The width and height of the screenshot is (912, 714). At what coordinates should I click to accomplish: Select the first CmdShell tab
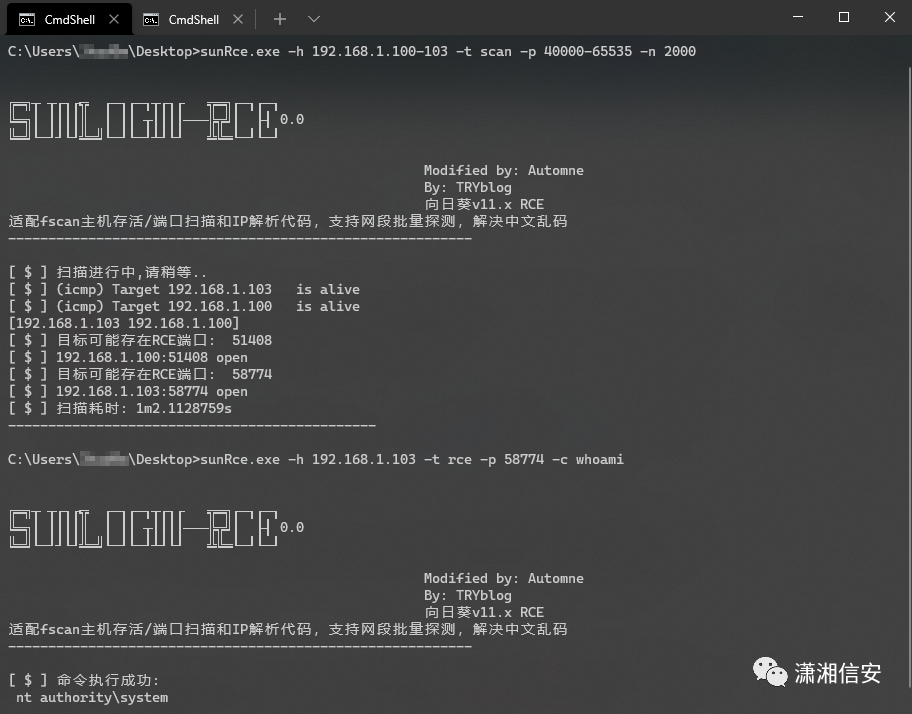69,19
